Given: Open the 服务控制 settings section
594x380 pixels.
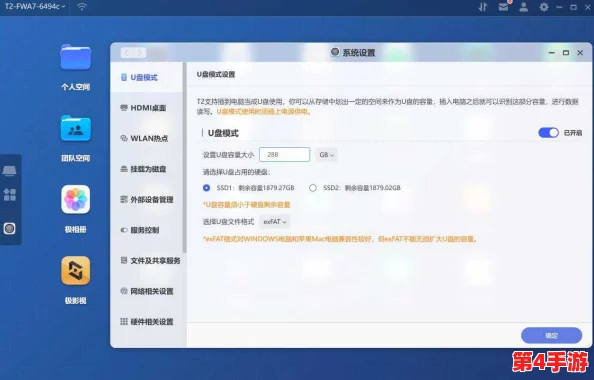Looking at the screenshot, I should [x=147, y=230].
